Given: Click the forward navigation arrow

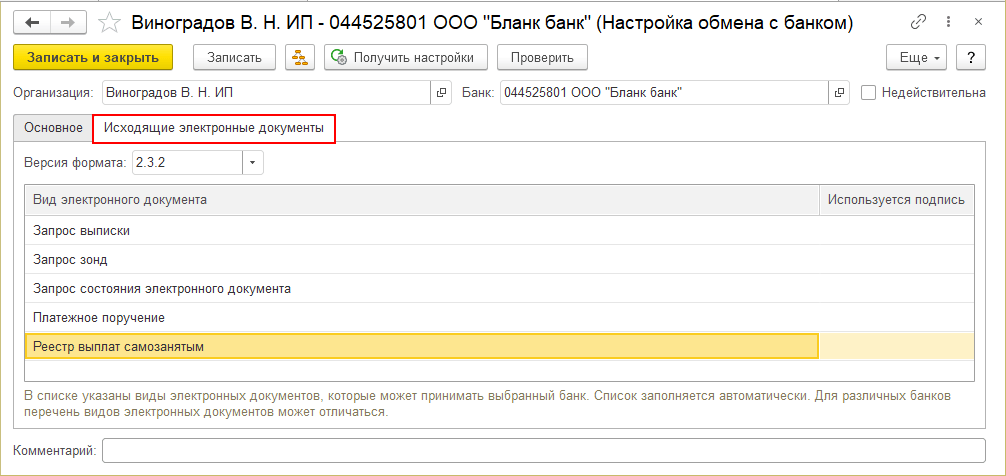Looking at the screenshot, I should click(x=68, y=21).
